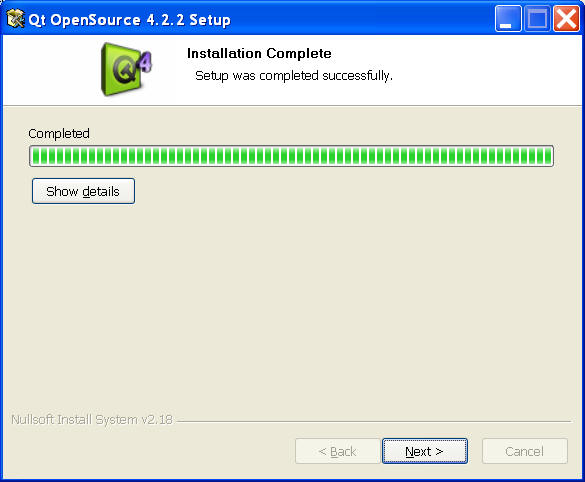The image size is (585, 482).
Task: Click the 'Setup was completed successfully' text
Action: (x=294, y=76)
